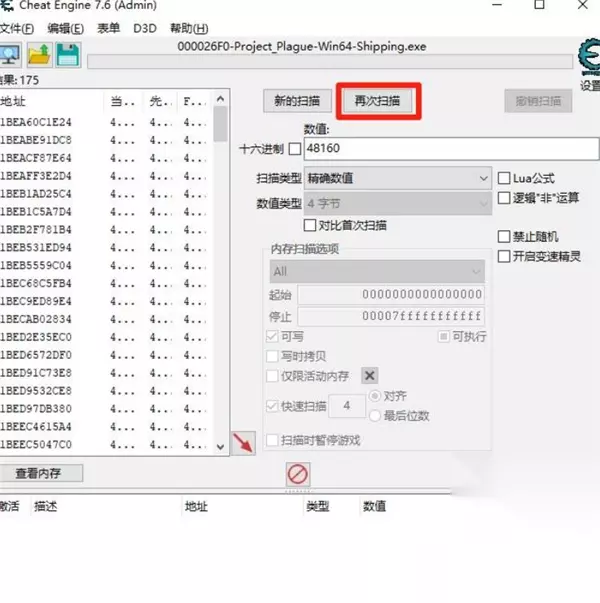This screenshot has height=603, width=600.
Task: Open the 数值类型 4 字节 dropdown
Action: pyautogui.click(x=398, y=203)
